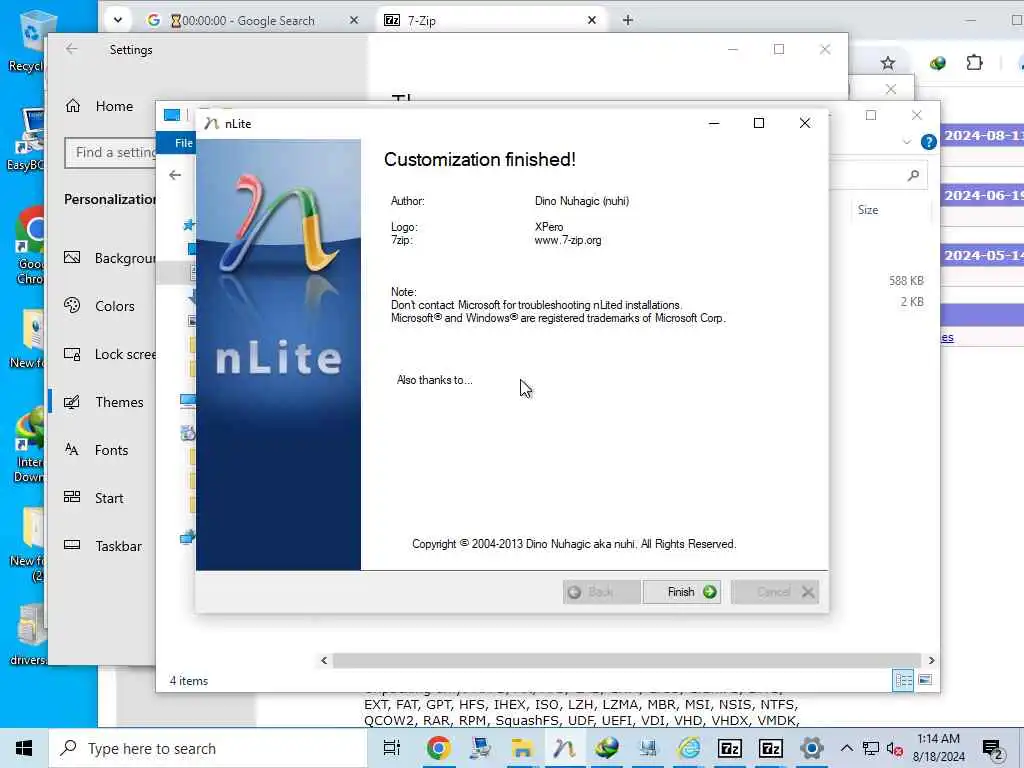
Task: Open the Settings gear taskbar icon
Action: click(x=812, y=748)
